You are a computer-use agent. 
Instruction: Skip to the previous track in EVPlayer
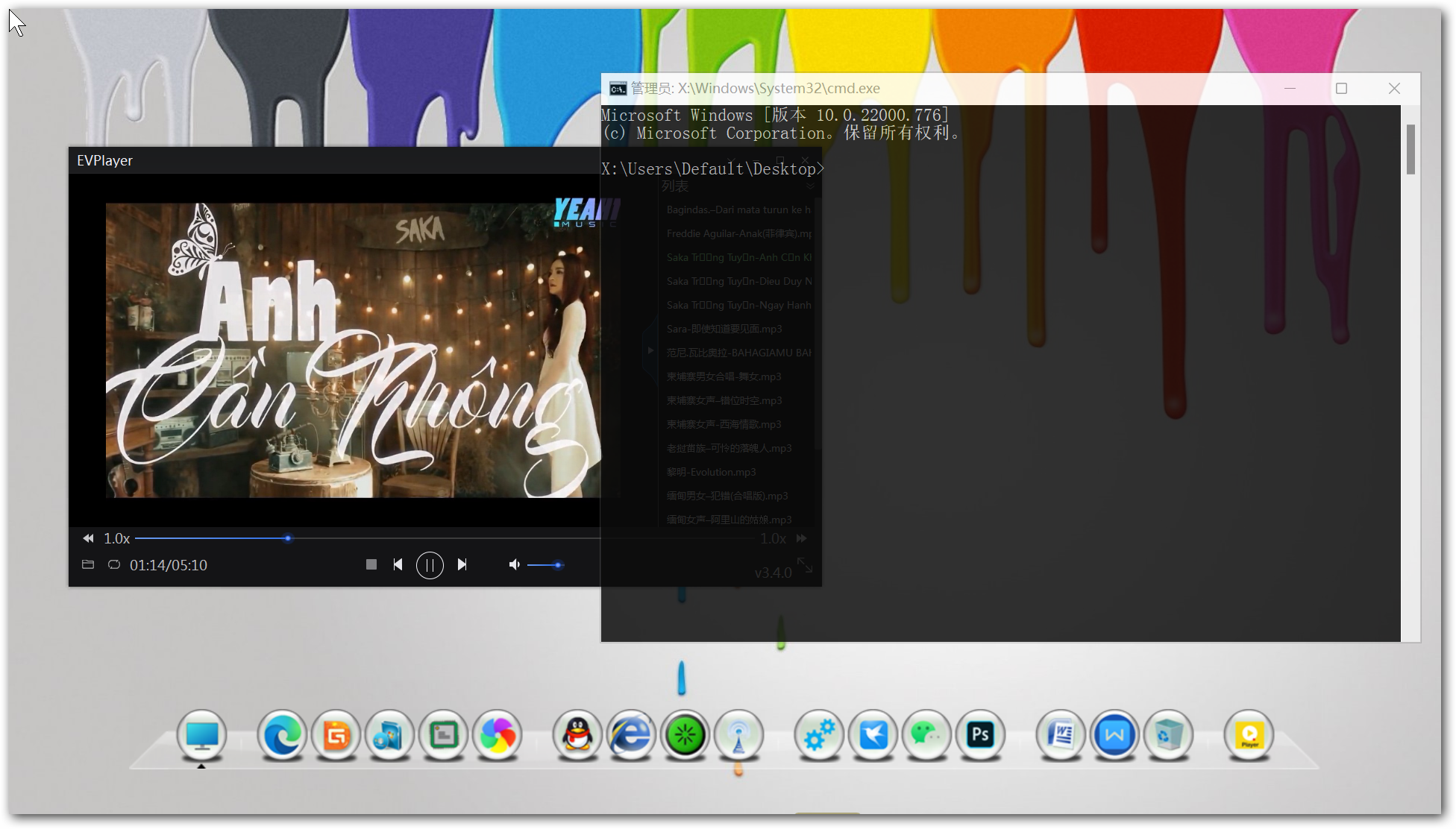click(398, 564)
